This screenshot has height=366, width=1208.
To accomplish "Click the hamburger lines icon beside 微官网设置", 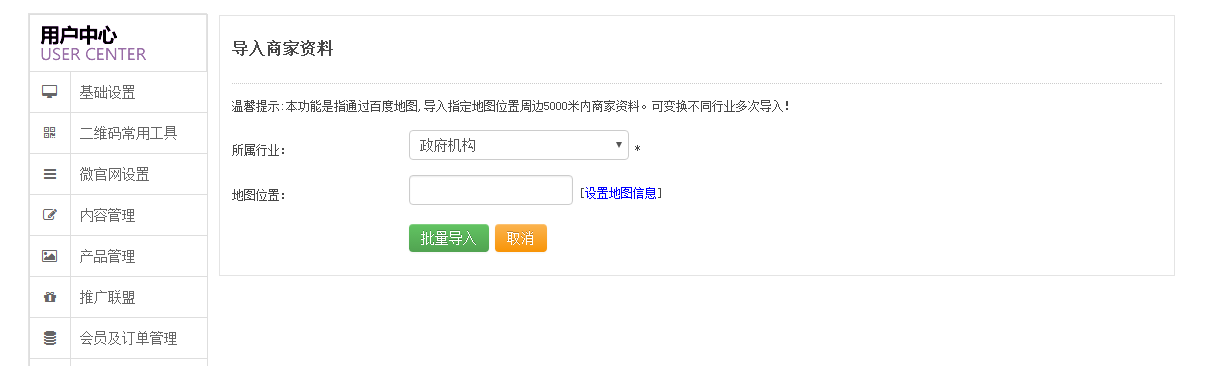I will click(50, 174).
